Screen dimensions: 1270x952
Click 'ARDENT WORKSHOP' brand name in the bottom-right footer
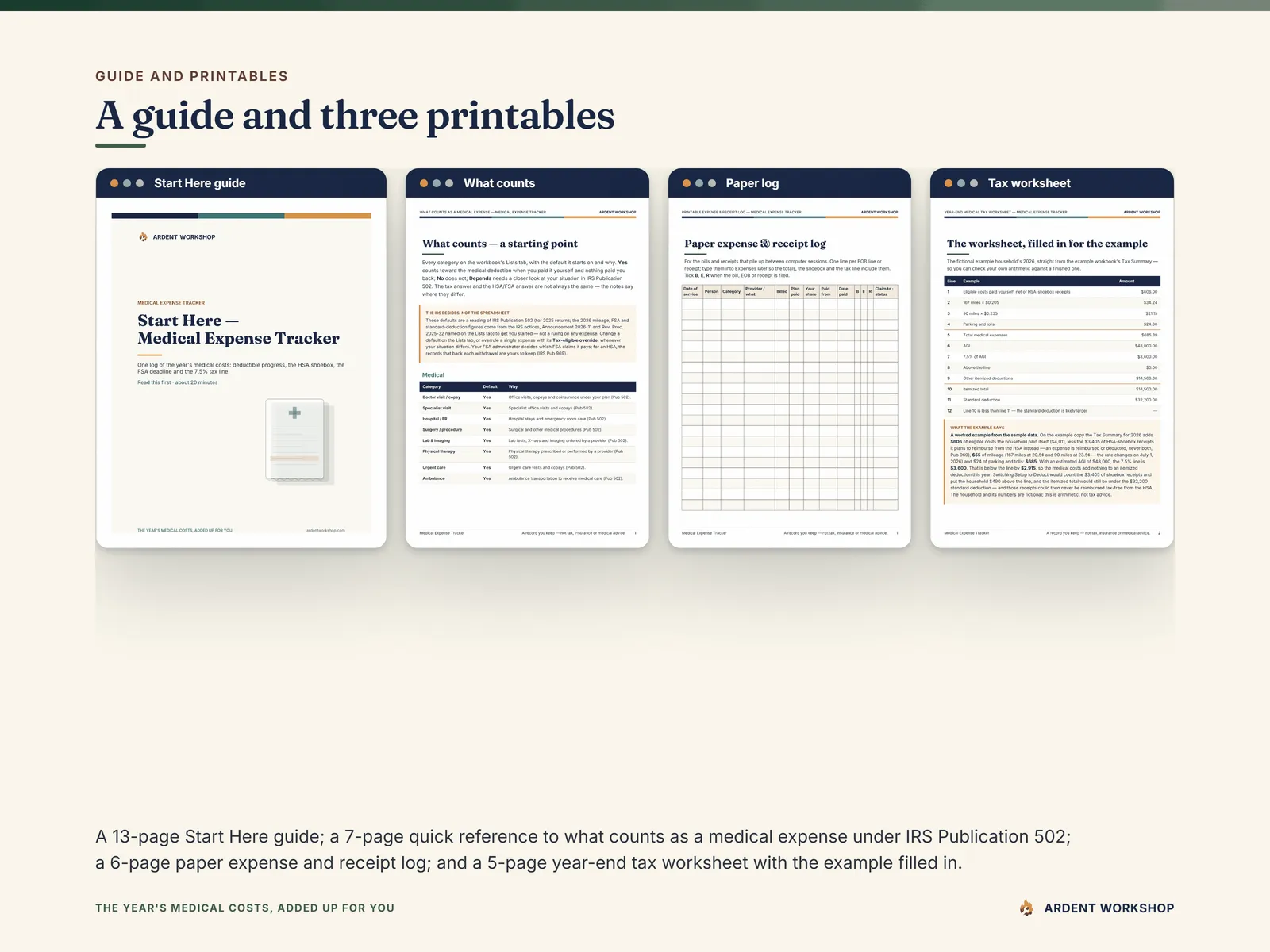coord(1109,908)
